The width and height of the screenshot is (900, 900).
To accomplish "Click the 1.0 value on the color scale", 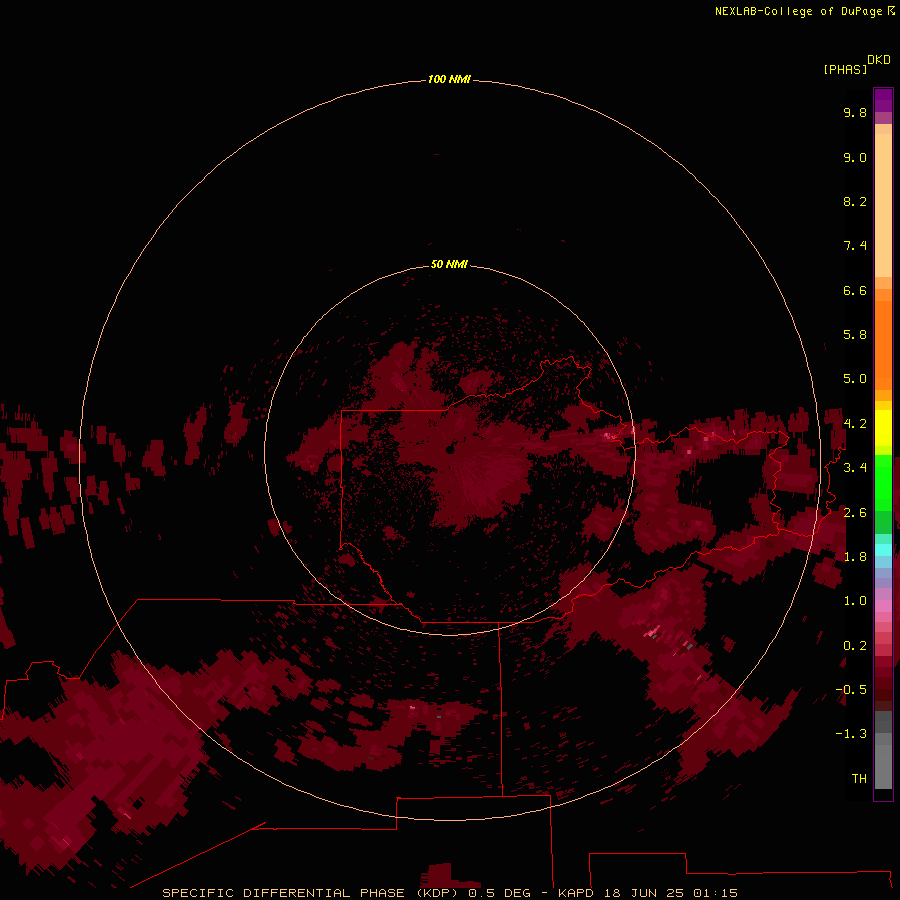I will point(855,601).
